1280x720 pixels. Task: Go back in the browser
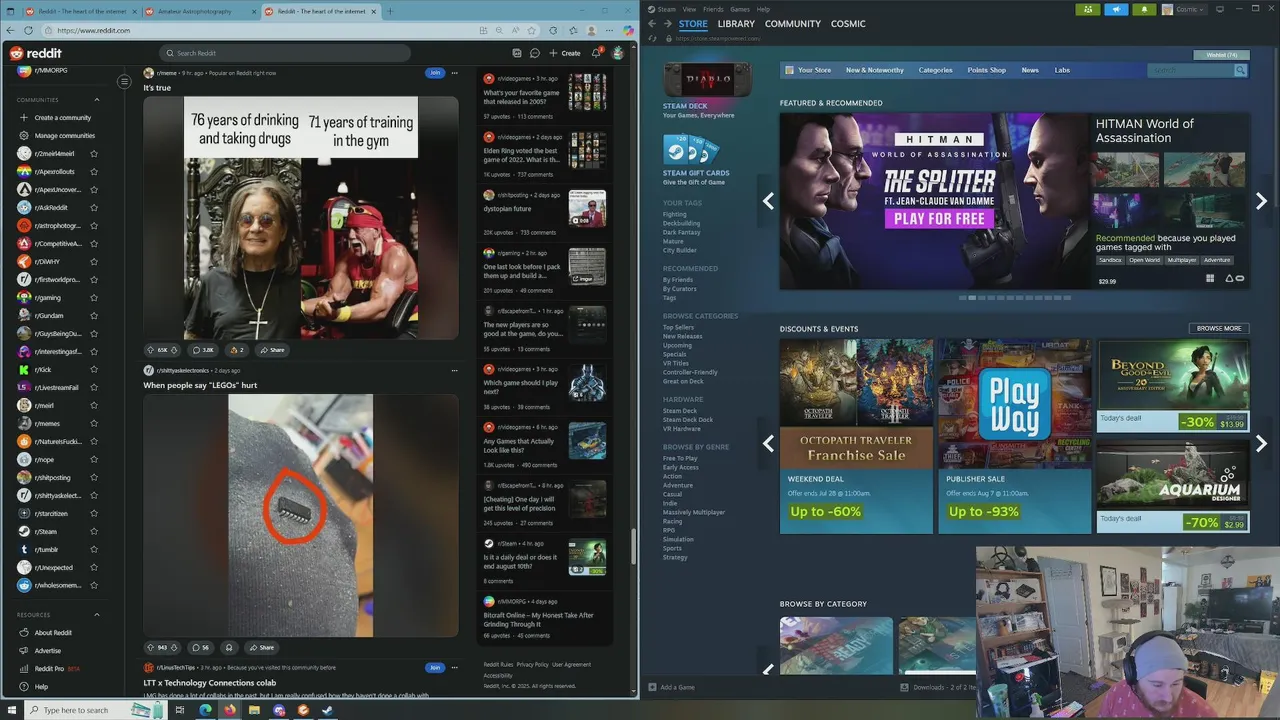[x=11, y=31]
